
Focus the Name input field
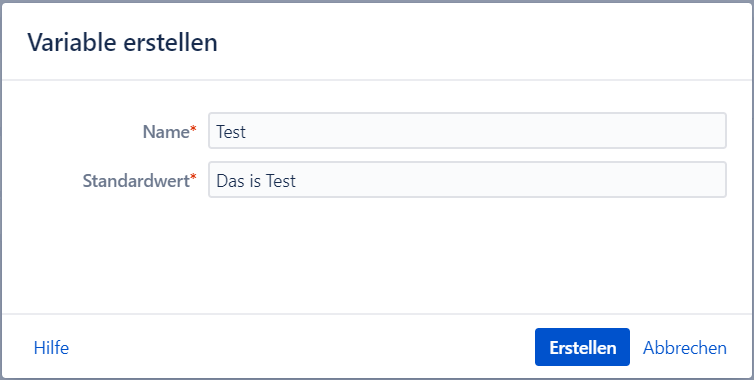[467, 131]
